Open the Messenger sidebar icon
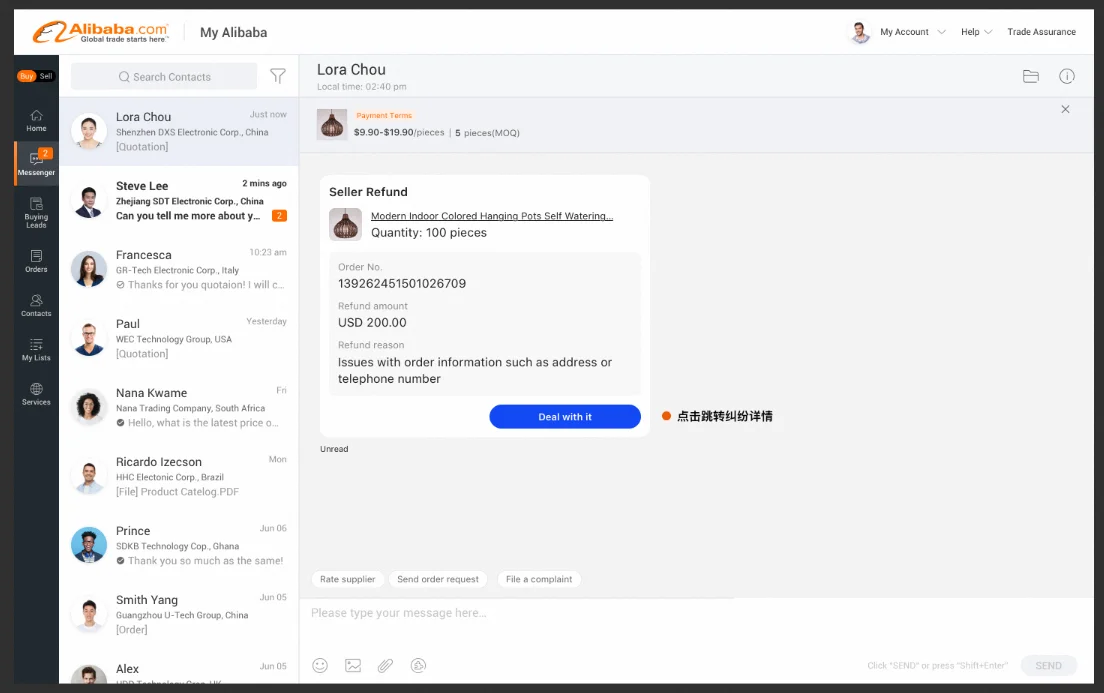The height and width of the screenshot is (693, 1104). click(x=36, y=163)
